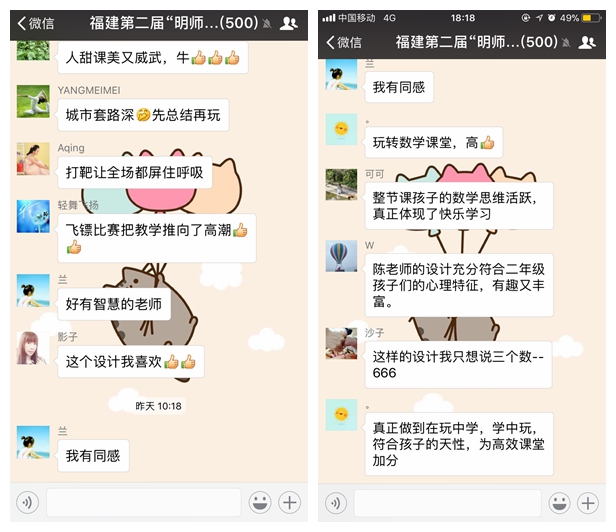Image resolution: width=616 pixels, height=532 pixels.
Task: Go back to 微信 from right chat
Action: pos(344,42)
